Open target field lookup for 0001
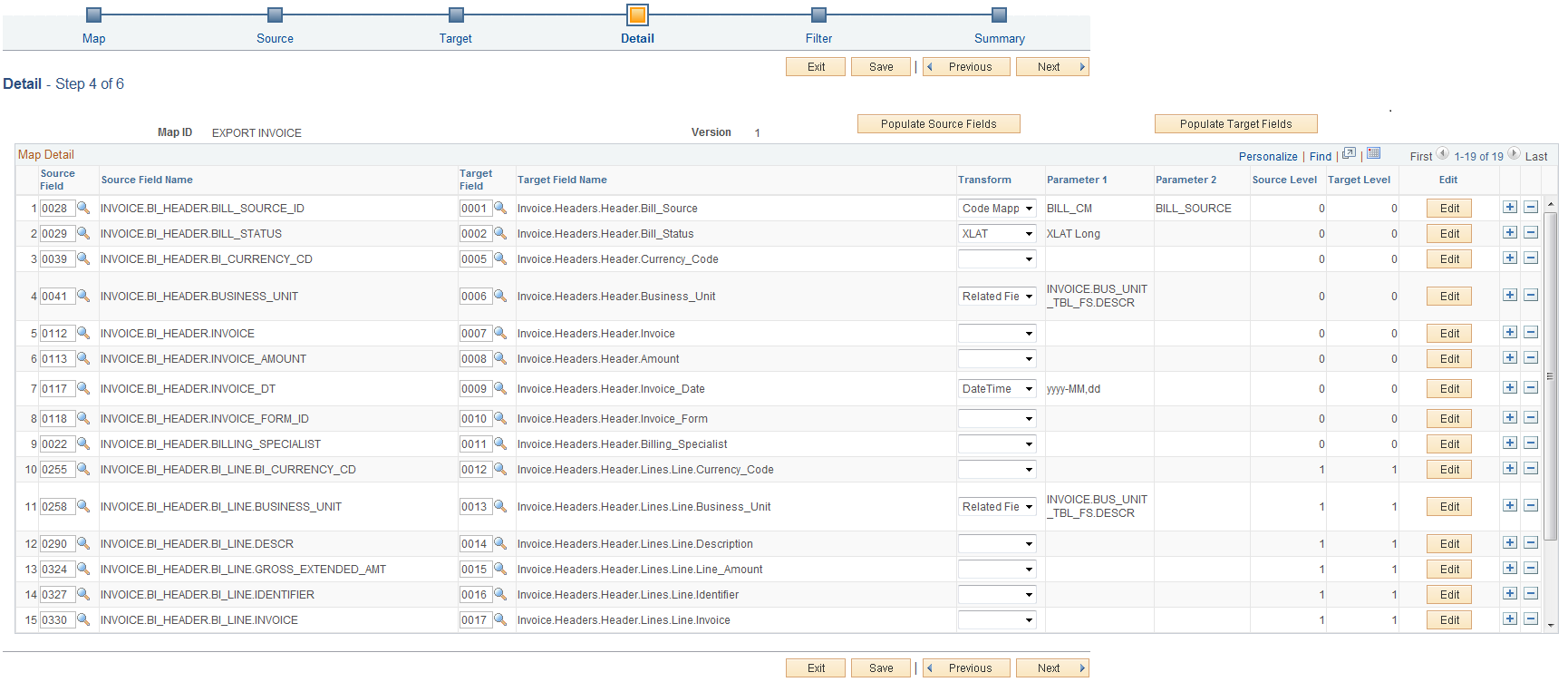Viewport: 1568px width, 682px height. coord(500,208)
